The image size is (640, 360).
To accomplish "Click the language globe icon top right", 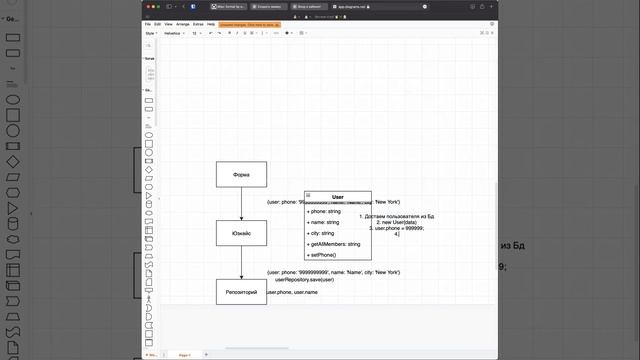I will tap(492, 24).
